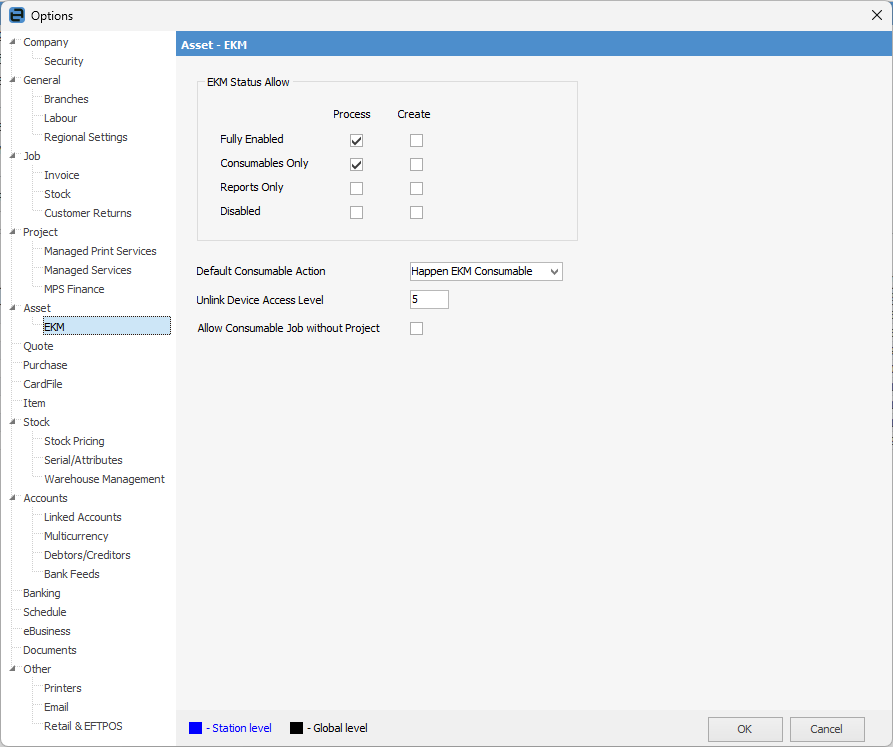Check the Disabled Create checkbox
The height and width of the screenshot is (747, 893).
click(x=416, y=213)
